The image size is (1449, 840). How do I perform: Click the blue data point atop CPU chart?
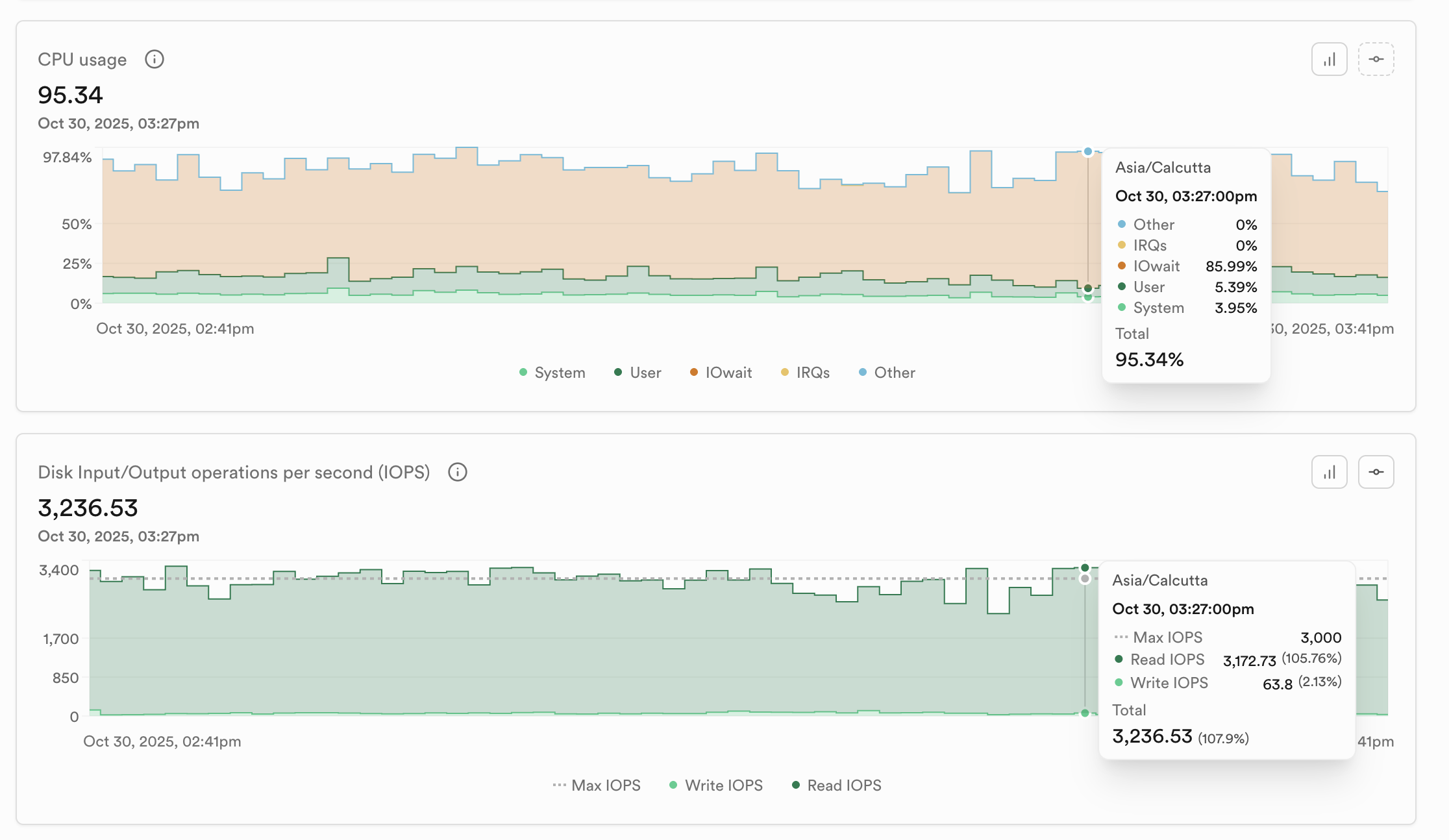(1088, 151)
